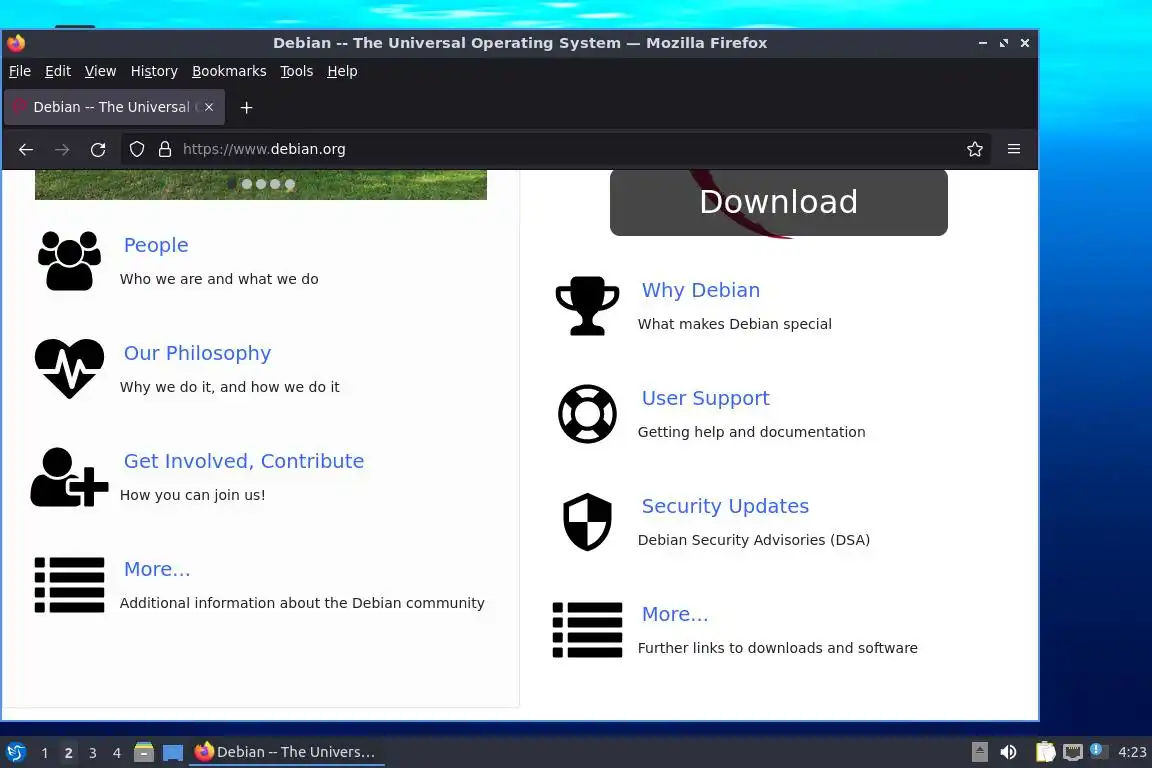Viewport: 1152px width, 768px height.
Task: Click the update notifier tray icon
Action: coord(1096,750)
